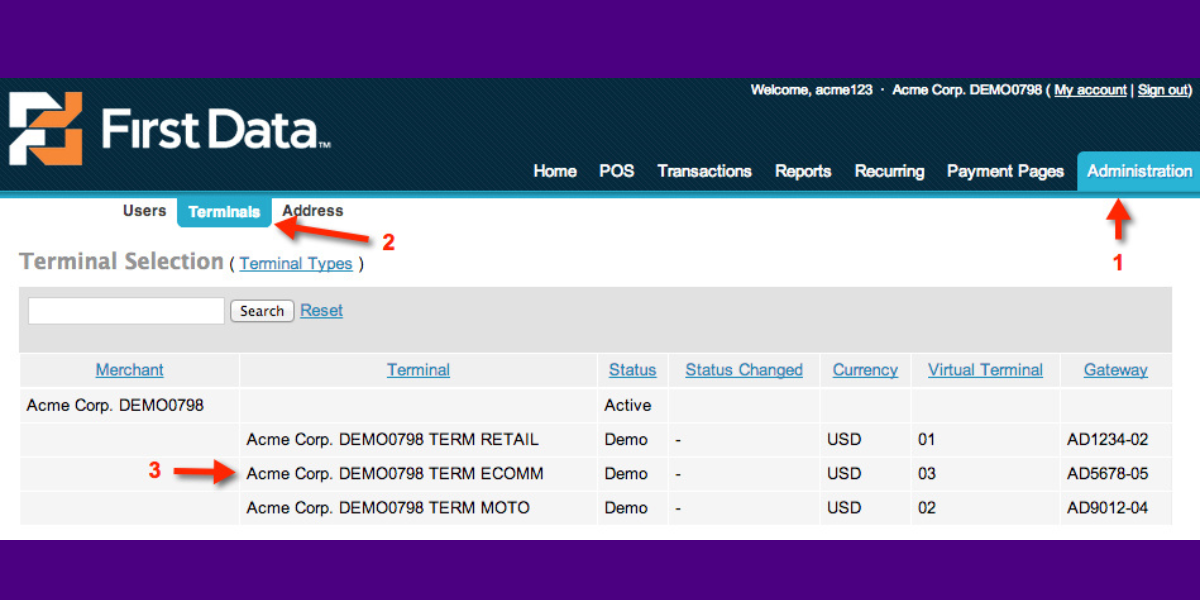
Task: Go to the POS tab
Action: pos(616,171)
